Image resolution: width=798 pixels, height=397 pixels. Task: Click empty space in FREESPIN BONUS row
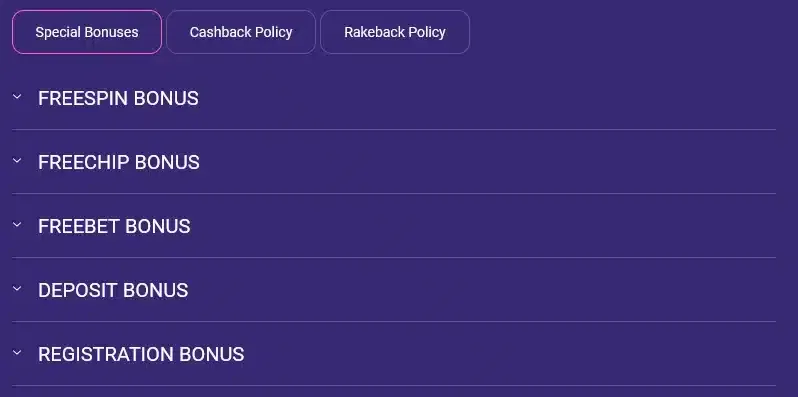[x=483, y=98]
